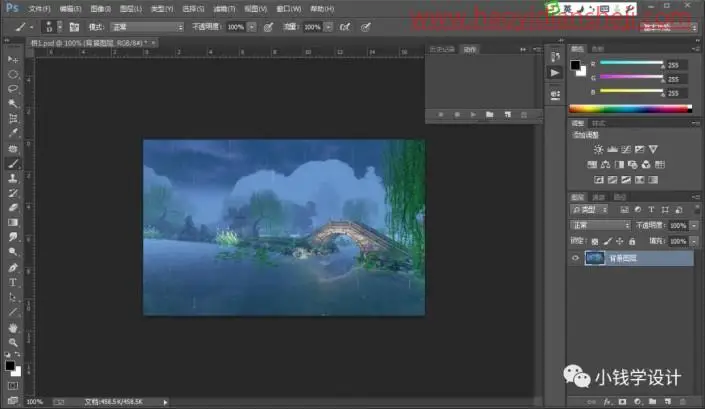The height and width of the screenshot is (409, 705).
Task: Select the Path Selection tool
Action: (x=13, y=298)
